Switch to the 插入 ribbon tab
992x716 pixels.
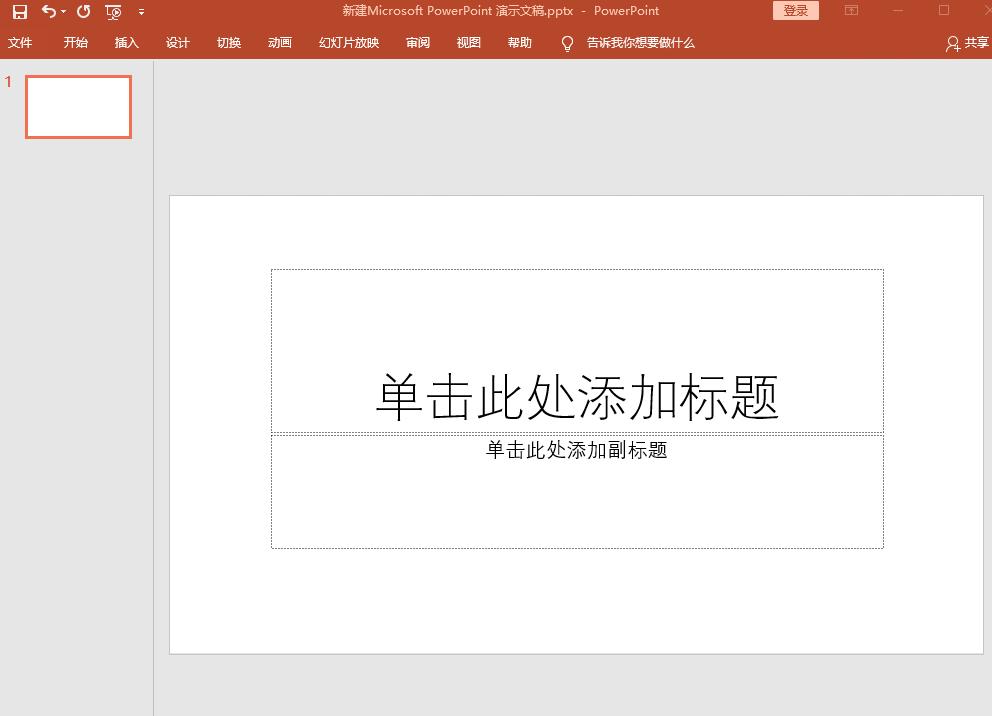coord(126,43)
